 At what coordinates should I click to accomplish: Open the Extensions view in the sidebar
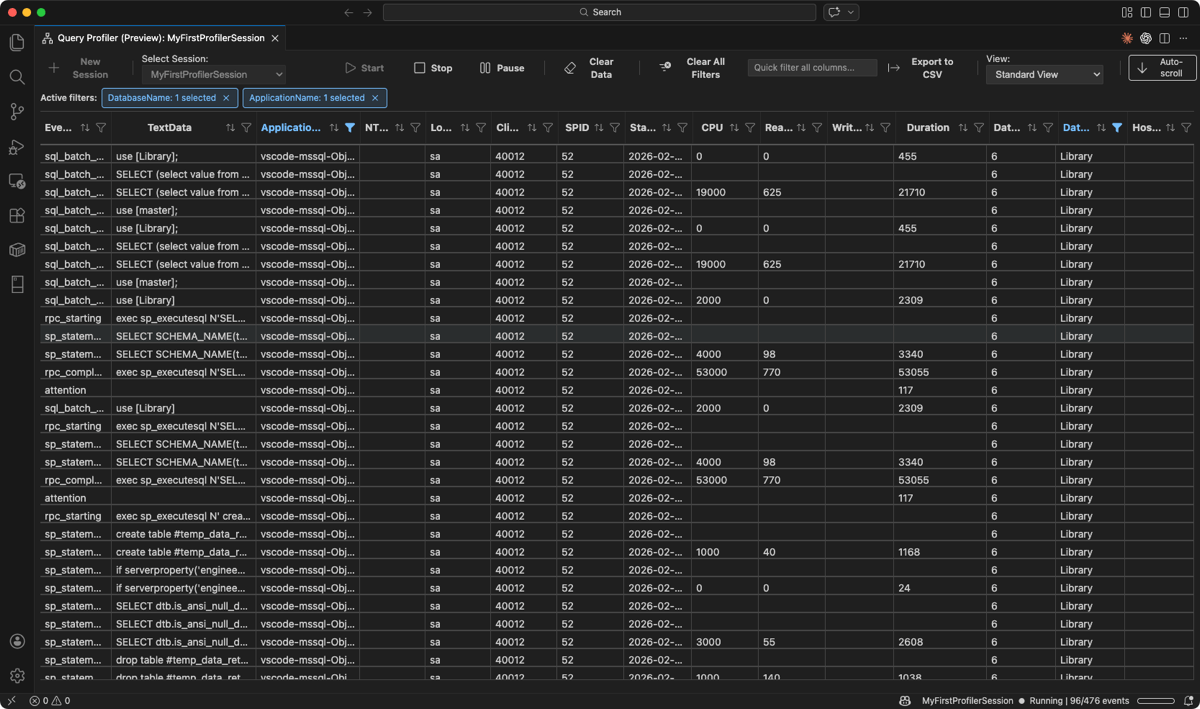[x=16, y=215]
